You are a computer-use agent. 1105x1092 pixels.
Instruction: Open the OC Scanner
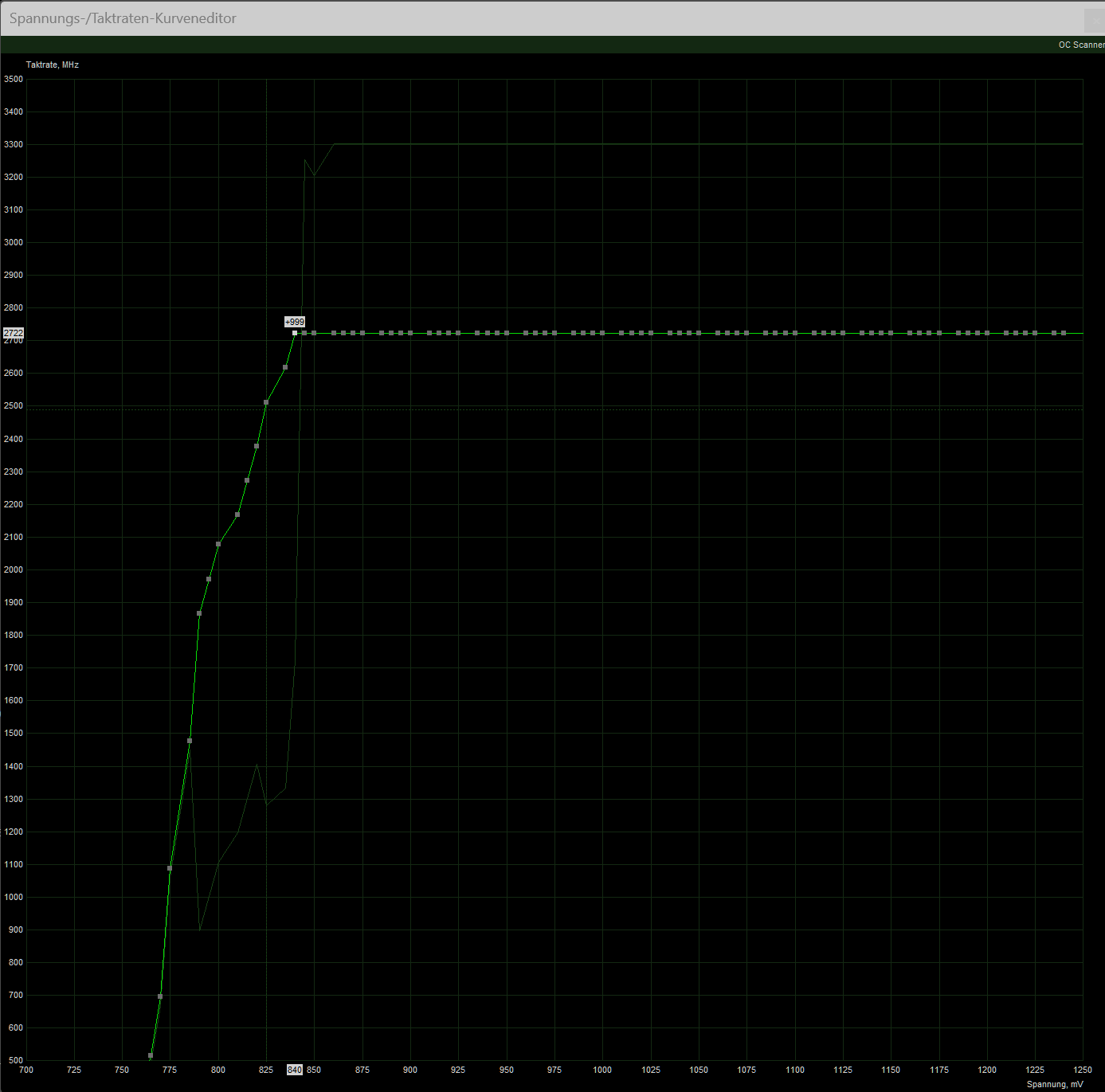pyautogui.click(x=1081, y=45)
